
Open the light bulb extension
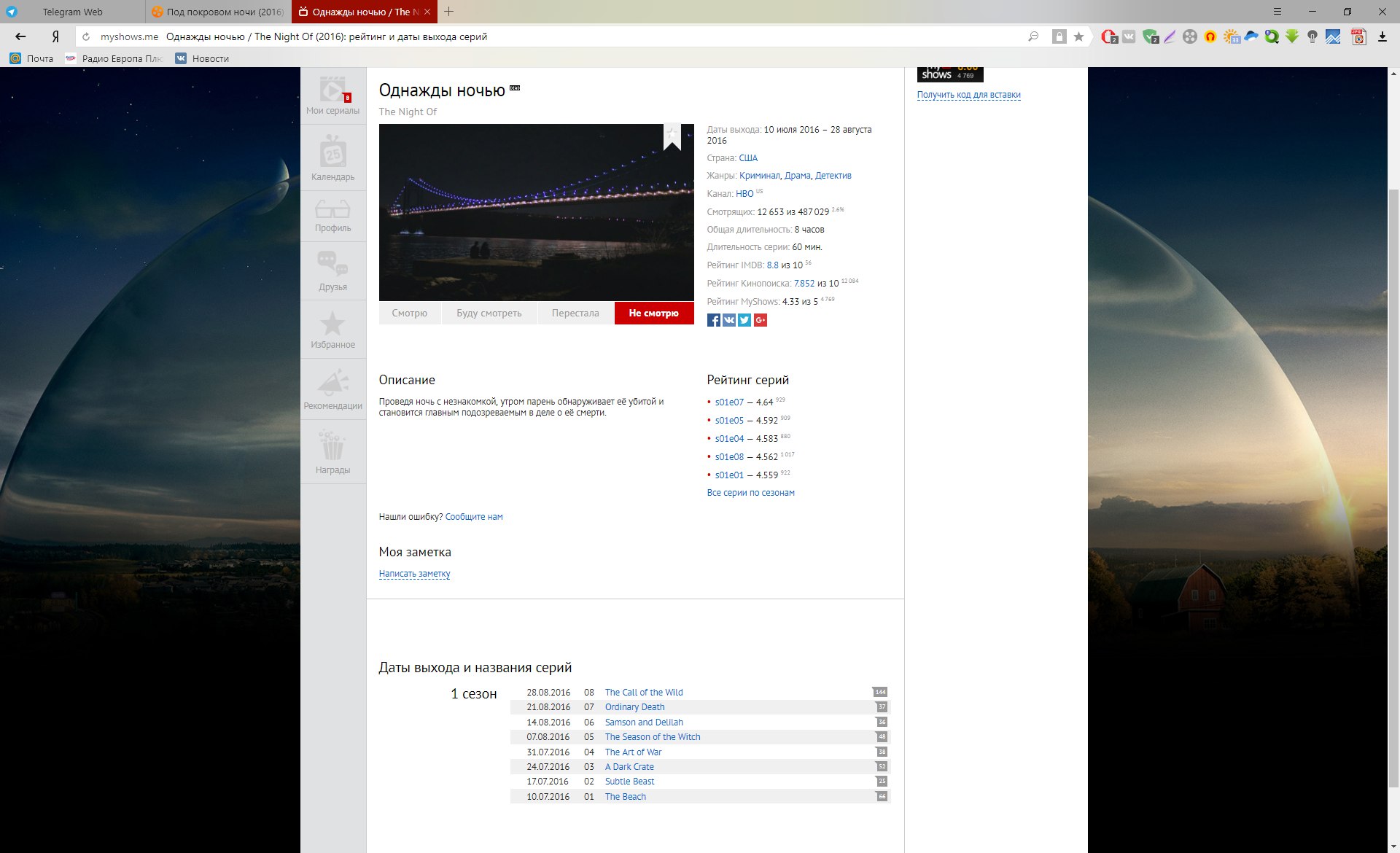[1312, 36]
